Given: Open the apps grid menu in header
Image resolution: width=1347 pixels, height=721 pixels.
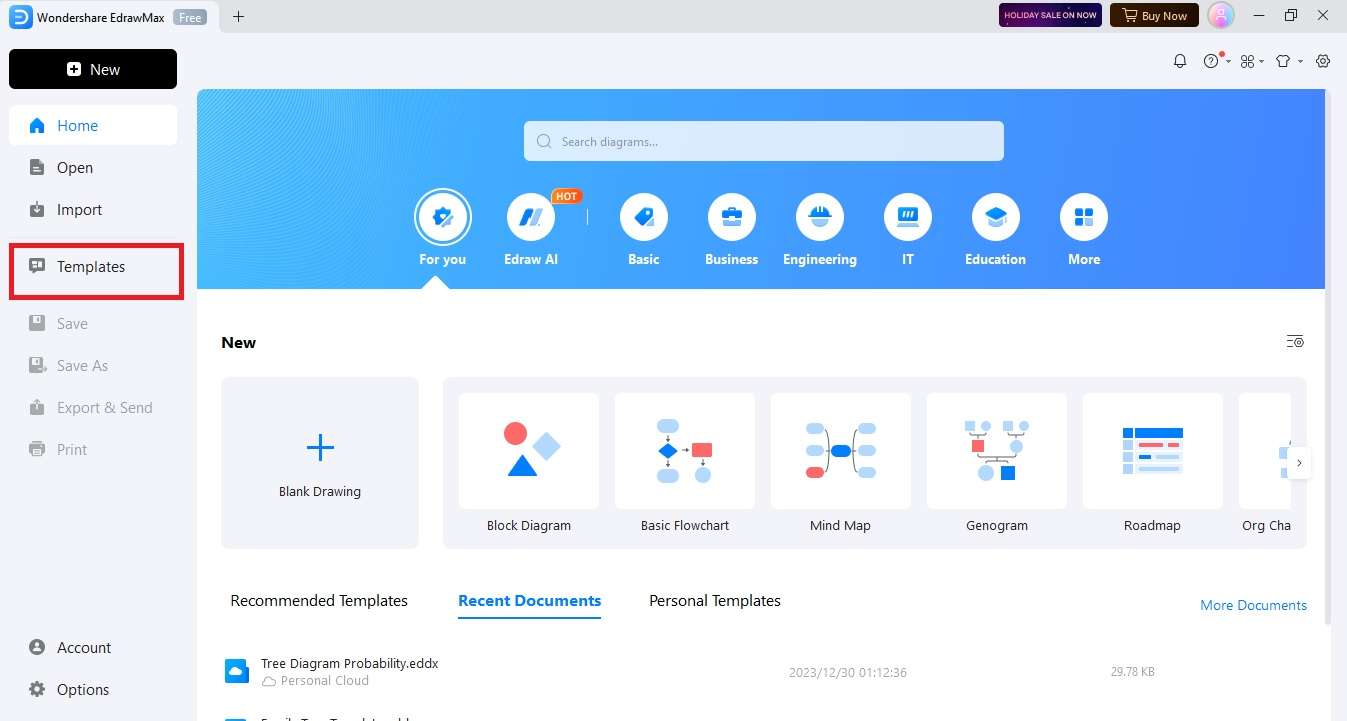Looking at the screenshot, I should tap(1247, 61).
